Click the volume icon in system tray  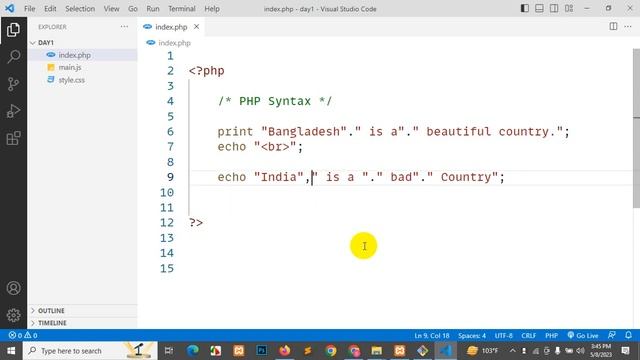[580, 351]
